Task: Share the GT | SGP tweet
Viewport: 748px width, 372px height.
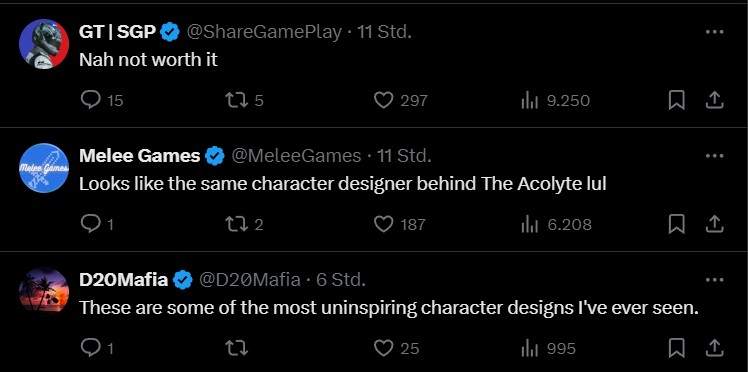Action: pyautogui.click(x=714, y=100)
